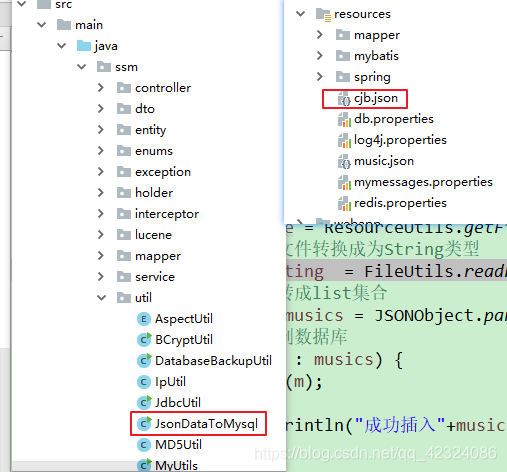This screenshot has height=472, width=507.
Task: Click the IpUtil class icon
Action: (x=144, y=382)
